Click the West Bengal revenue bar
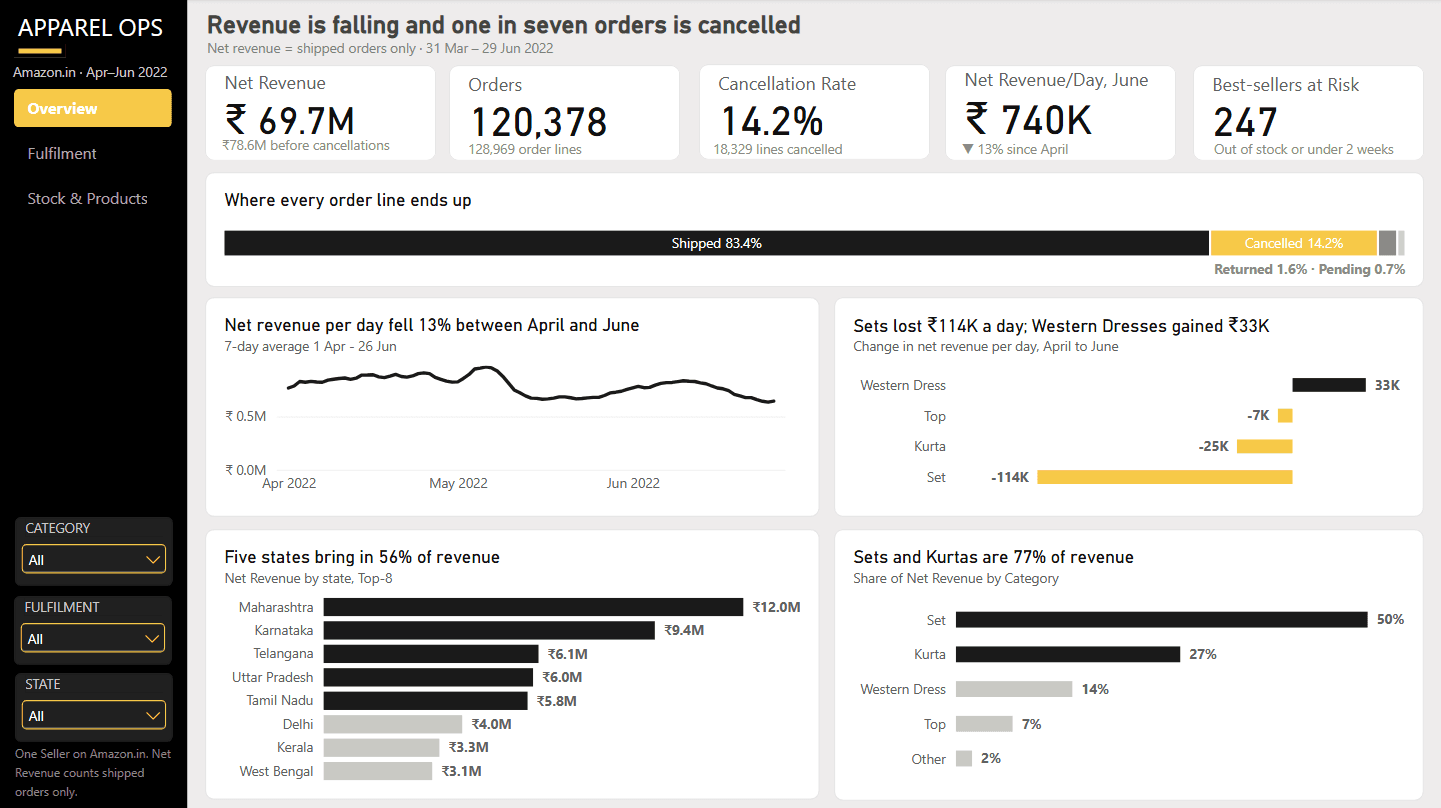 pyautogui.click(x=378, y=771)
